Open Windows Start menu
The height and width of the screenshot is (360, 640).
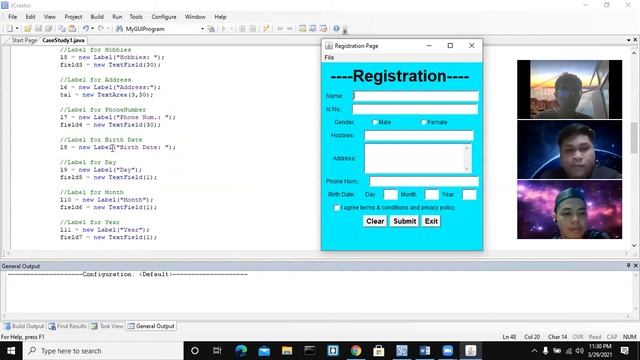pyautogui.click(x=11, y=351)
